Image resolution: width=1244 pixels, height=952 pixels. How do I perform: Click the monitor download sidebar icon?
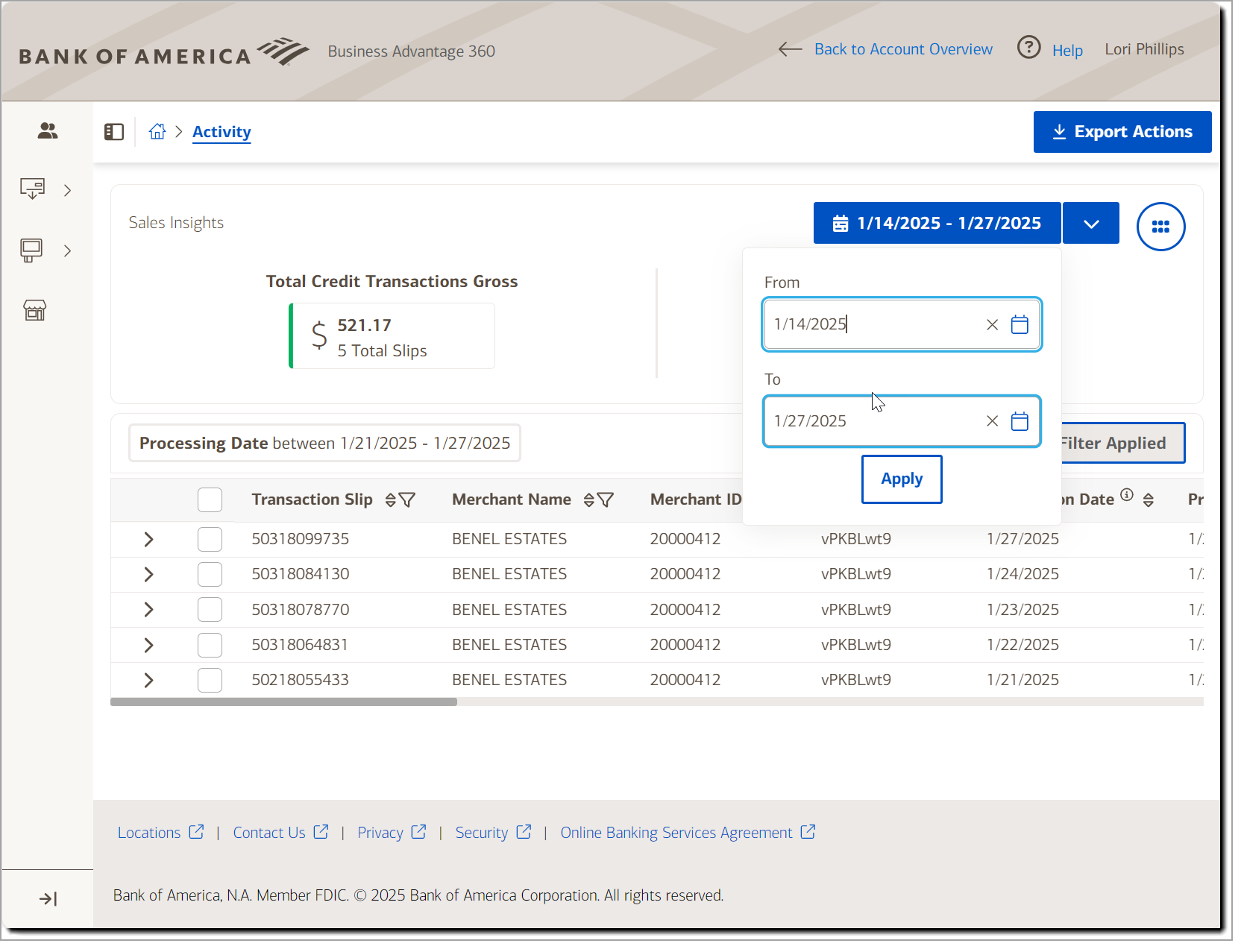pos(33,190)
